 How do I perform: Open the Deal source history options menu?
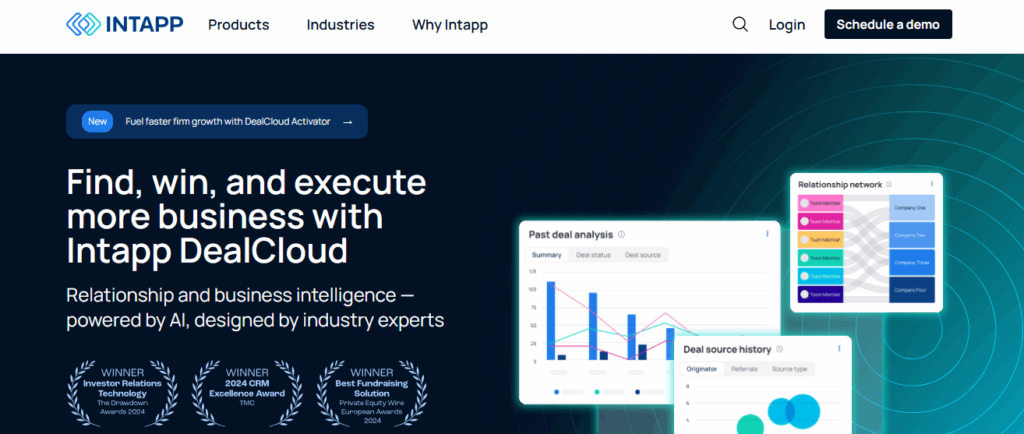pos(839,349)
